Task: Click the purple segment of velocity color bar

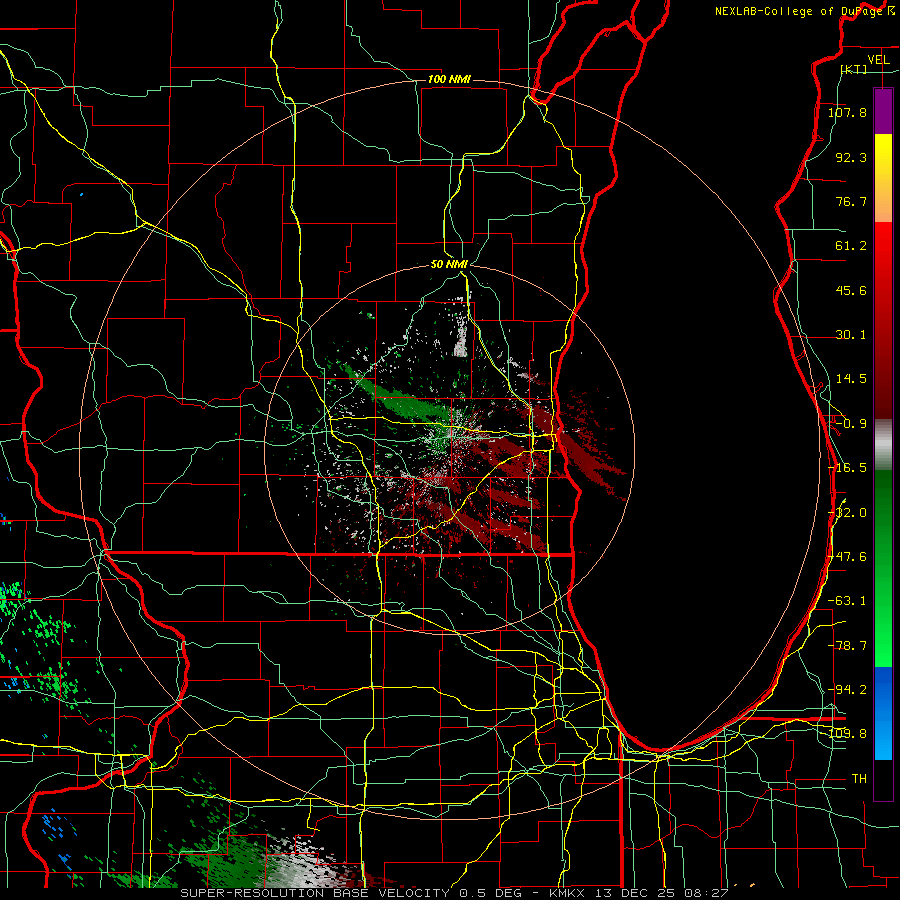Action: pyautogui.click(x=883, y=112)
